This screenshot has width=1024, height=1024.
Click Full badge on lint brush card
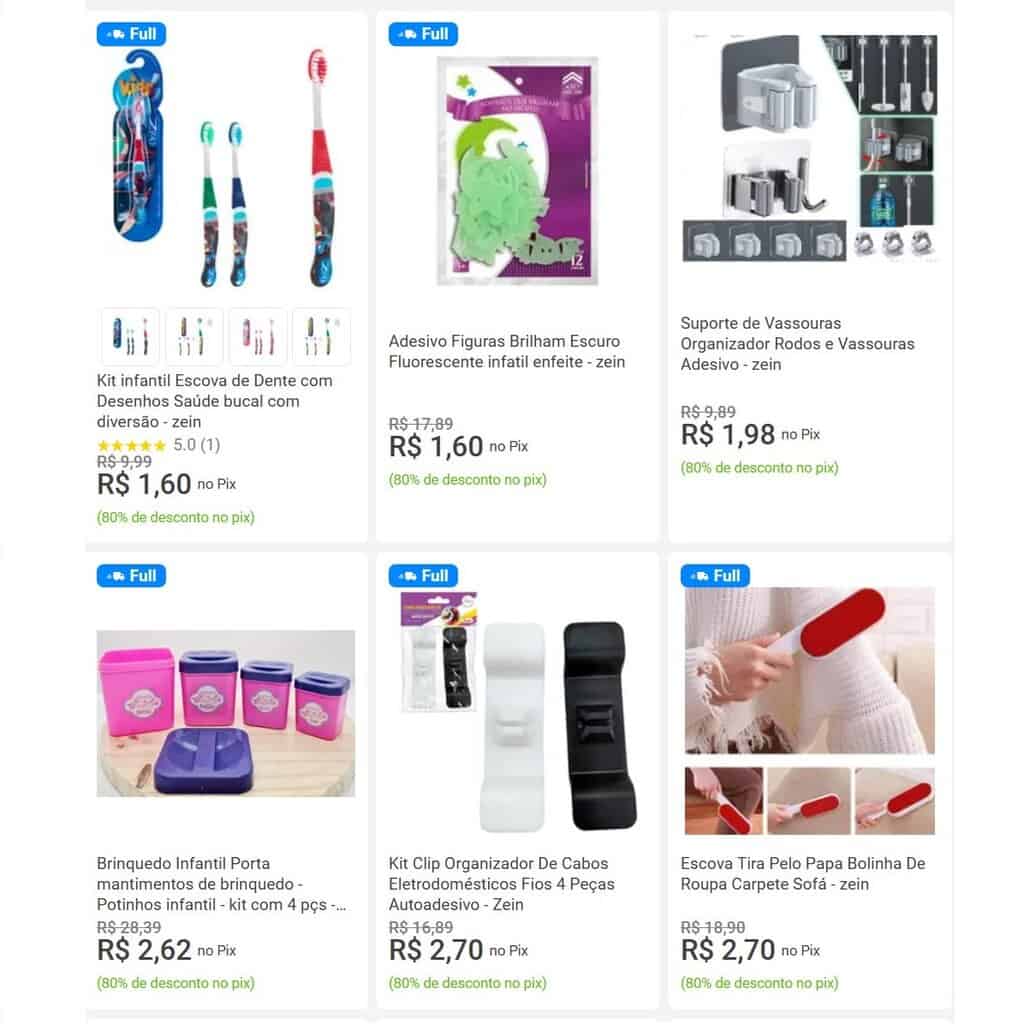pos(714,576)
